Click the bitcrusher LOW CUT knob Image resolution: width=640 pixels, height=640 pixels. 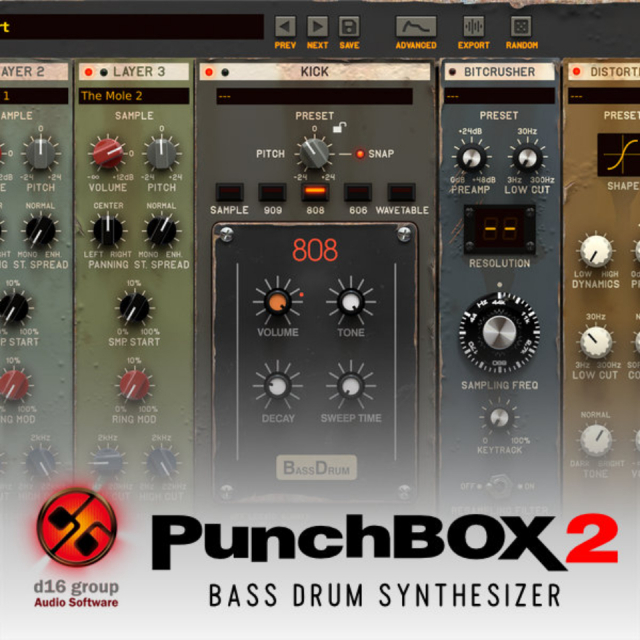527,158
